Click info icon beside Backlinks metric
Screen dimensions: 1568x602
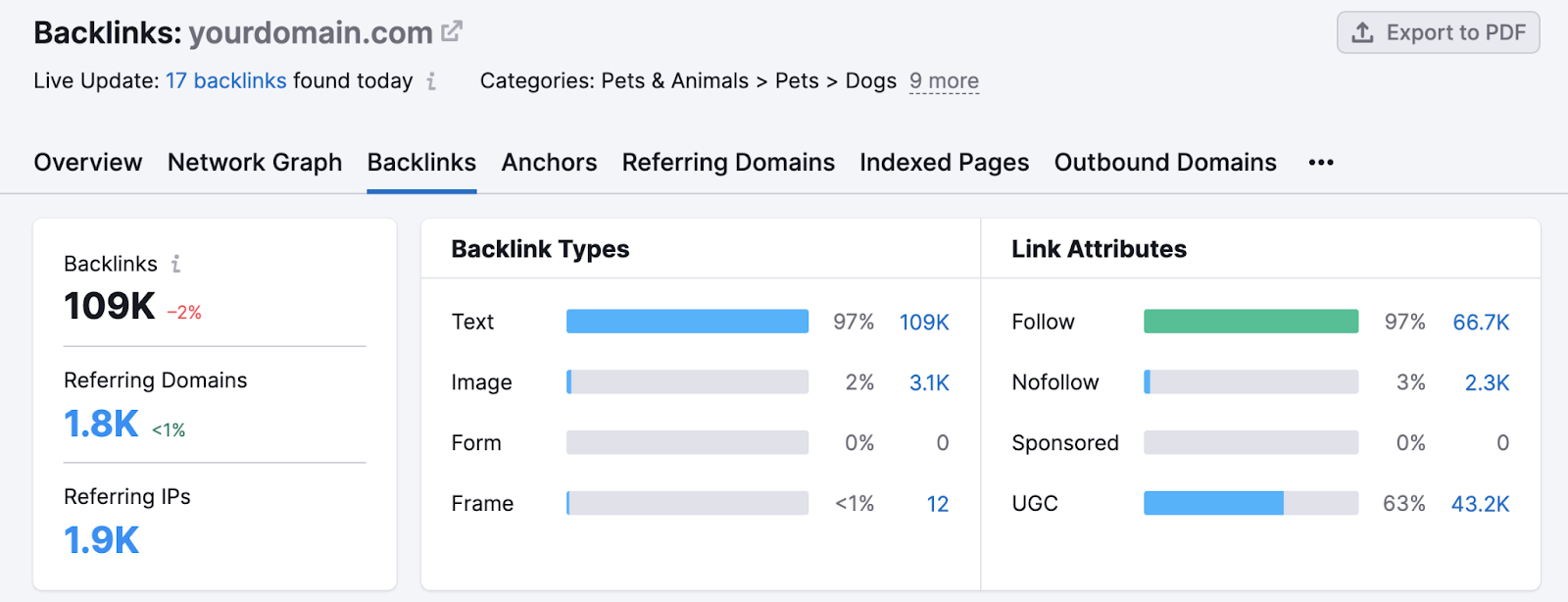point(176,264)
